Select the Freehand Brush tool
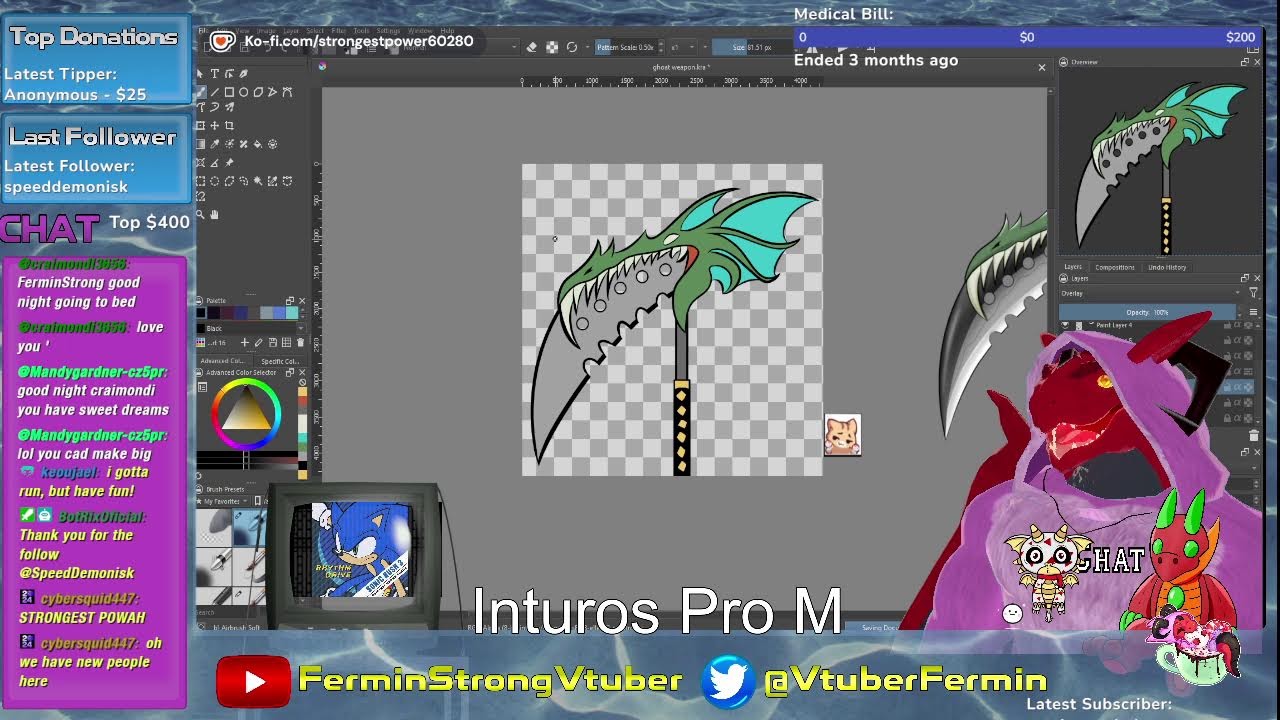Viewport: 1280px width, 720px height. (x=201, y=92)
